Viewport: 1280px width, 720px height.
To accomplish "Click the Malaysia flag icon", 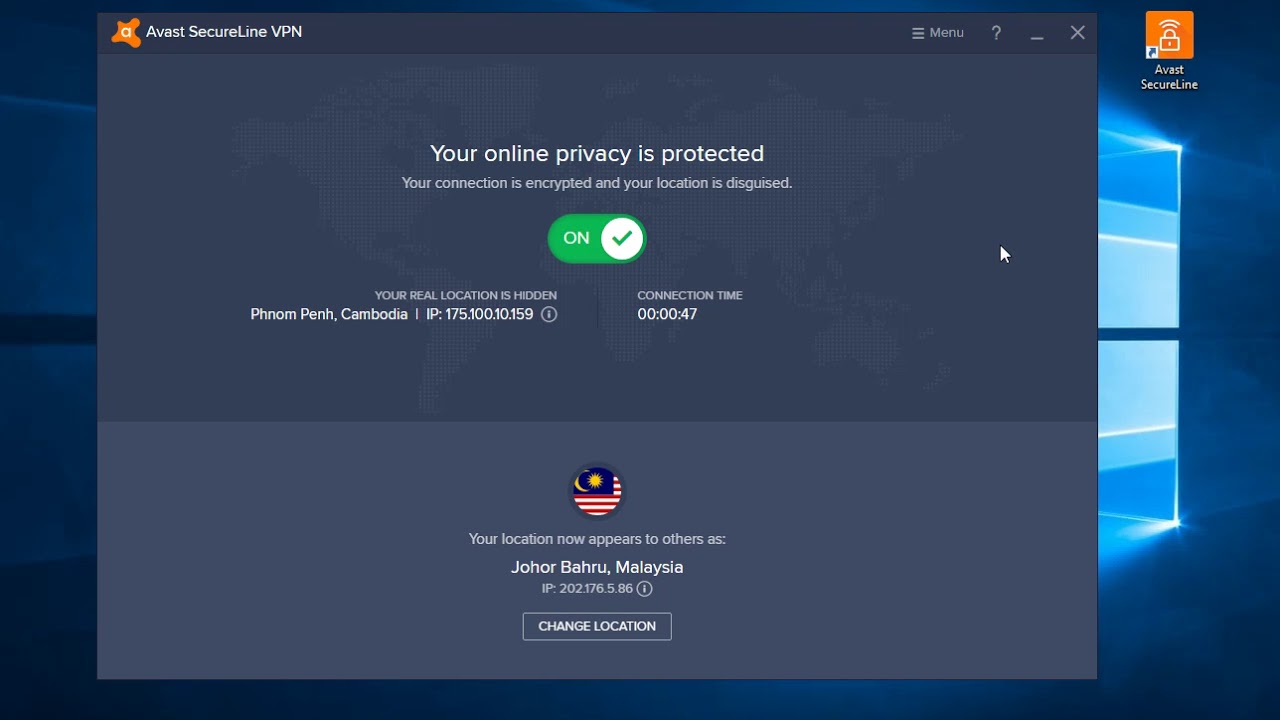I will (x=597, y=491).
